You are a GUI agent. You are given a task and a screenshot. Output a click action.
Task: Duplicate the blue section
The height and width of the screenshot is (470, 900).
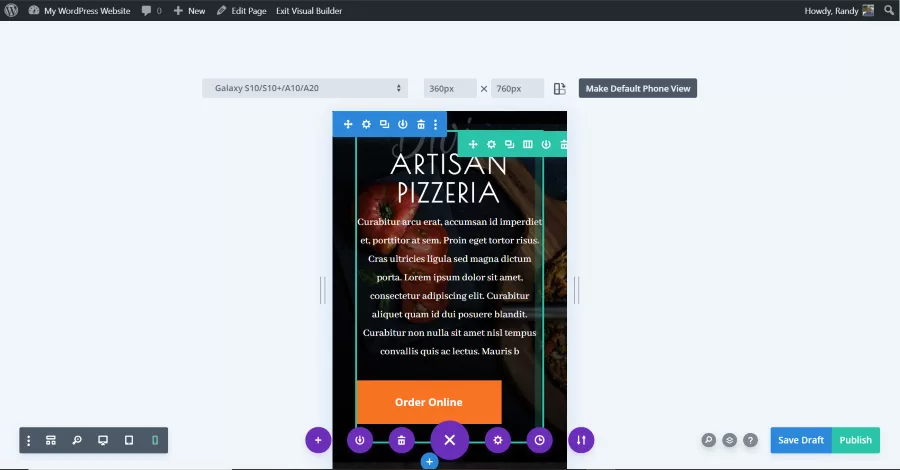[x=385, y=124]
